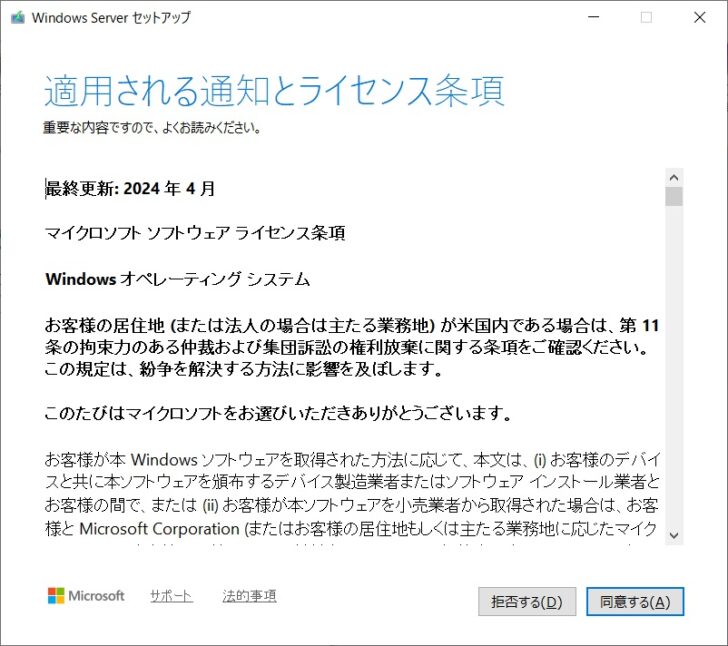The image size is (728, 646).
Task: Decline the license with 拒否する(D)
Action: click(x=527, y=602)
